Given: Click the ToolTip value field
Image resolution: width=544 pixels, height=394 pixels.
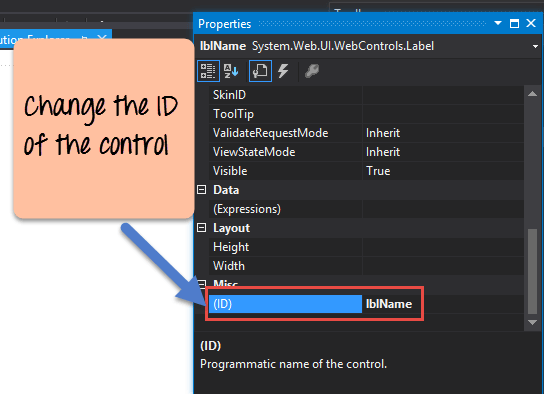Looking at the screenshot, I should pyautogui.click(x=443, y=114).
